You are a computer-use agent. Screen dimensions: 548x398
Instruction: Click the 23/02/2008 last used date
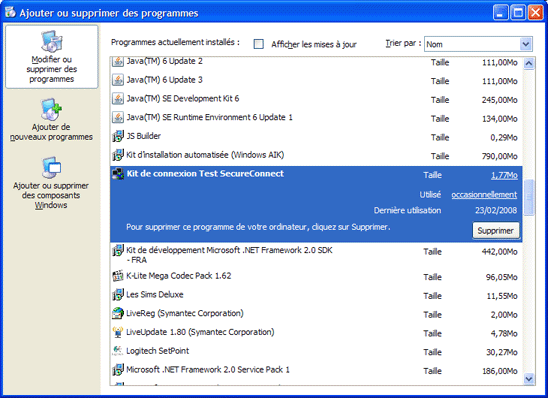(x=496, y=210)
